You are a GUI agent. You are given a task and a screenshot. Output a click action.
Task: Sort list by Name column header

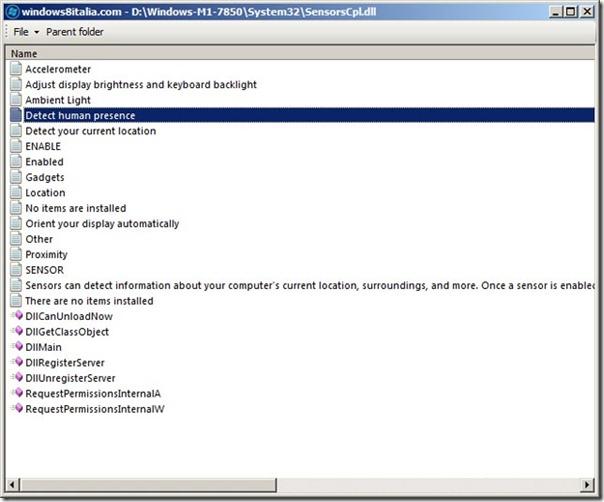tap(25, 53)
